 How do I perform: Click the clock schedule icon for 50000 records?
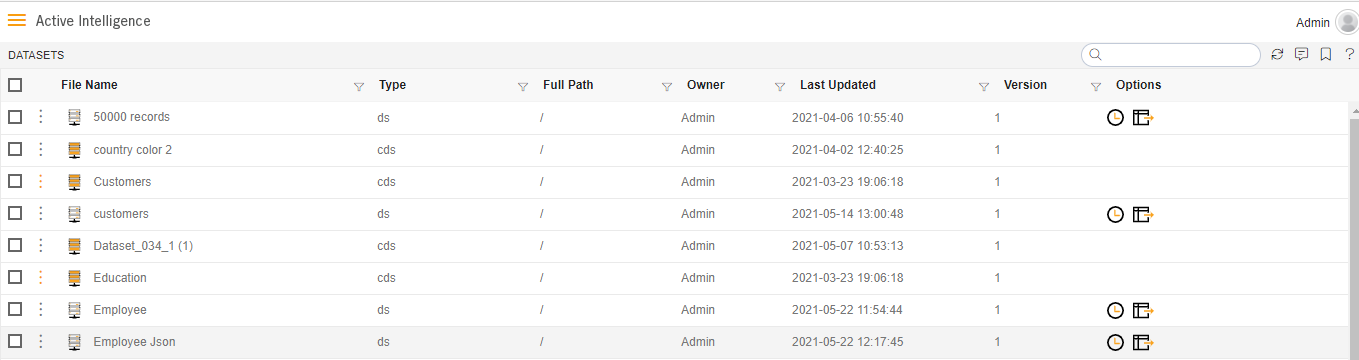(x=1116, y=118)
